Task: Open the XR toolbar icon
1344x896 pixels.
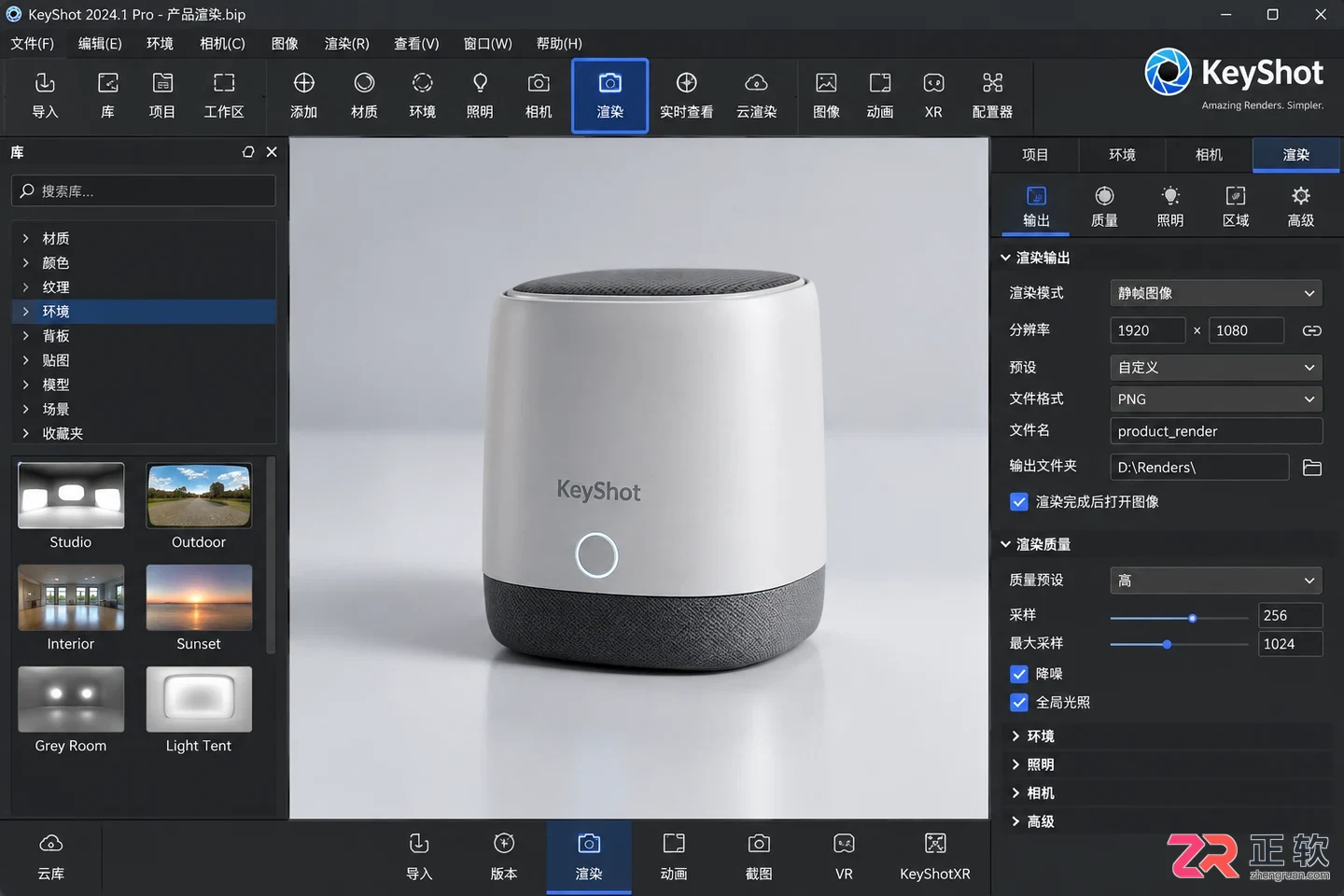Action: [x=933, y=95]
